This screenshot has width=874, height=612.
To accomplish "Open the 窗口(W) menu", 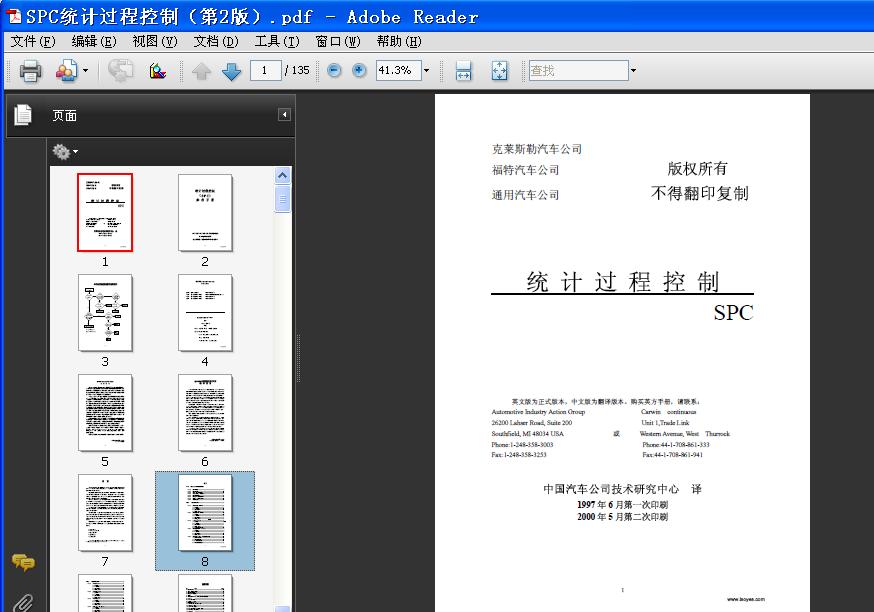I will pyautogui.click(x=337, y=41).
